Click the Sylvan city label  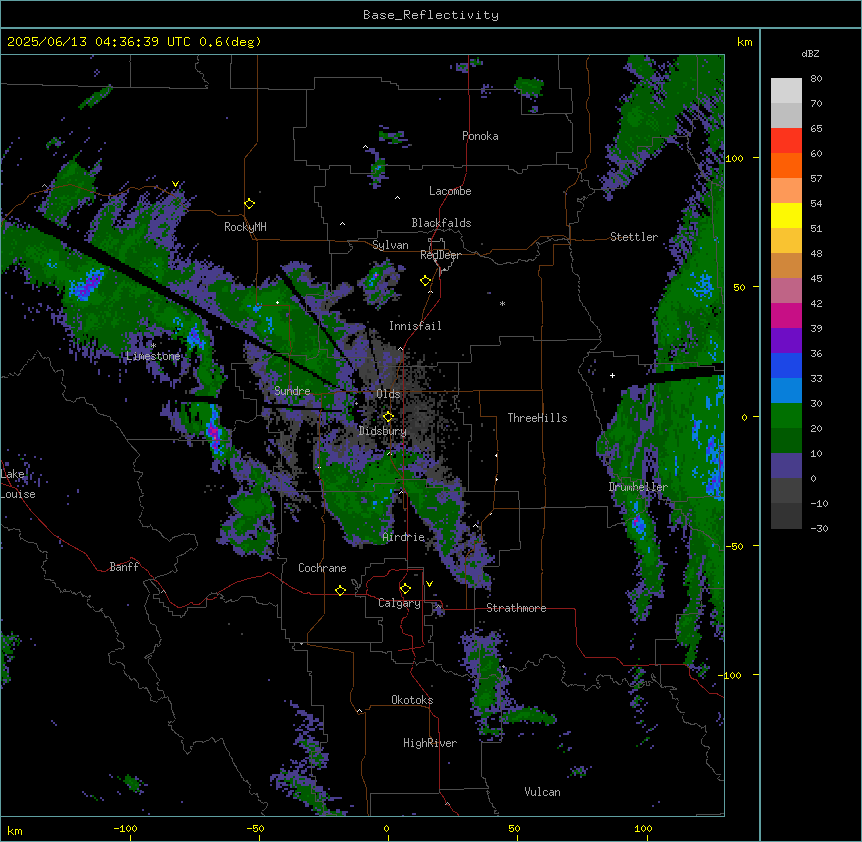coord(390,245)
